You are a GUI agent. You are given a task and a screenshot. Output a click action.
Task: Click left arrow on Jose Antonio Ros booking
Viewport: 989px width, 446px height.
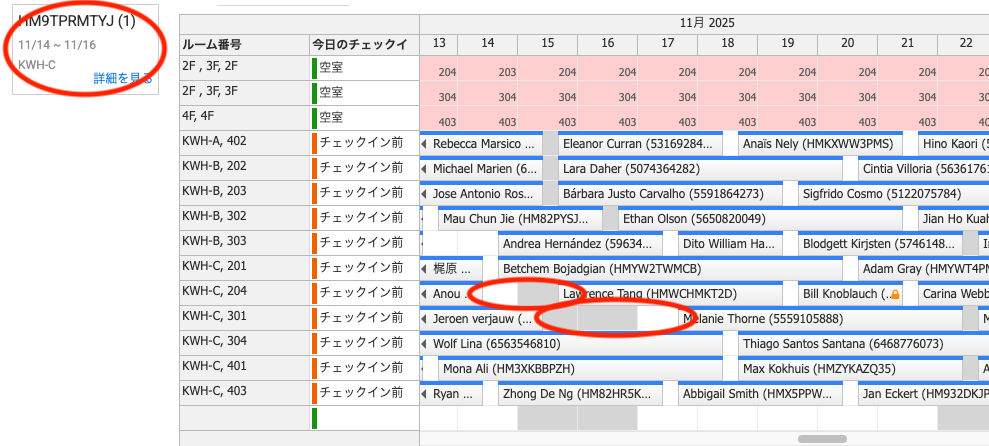click(x=424, y=194)
